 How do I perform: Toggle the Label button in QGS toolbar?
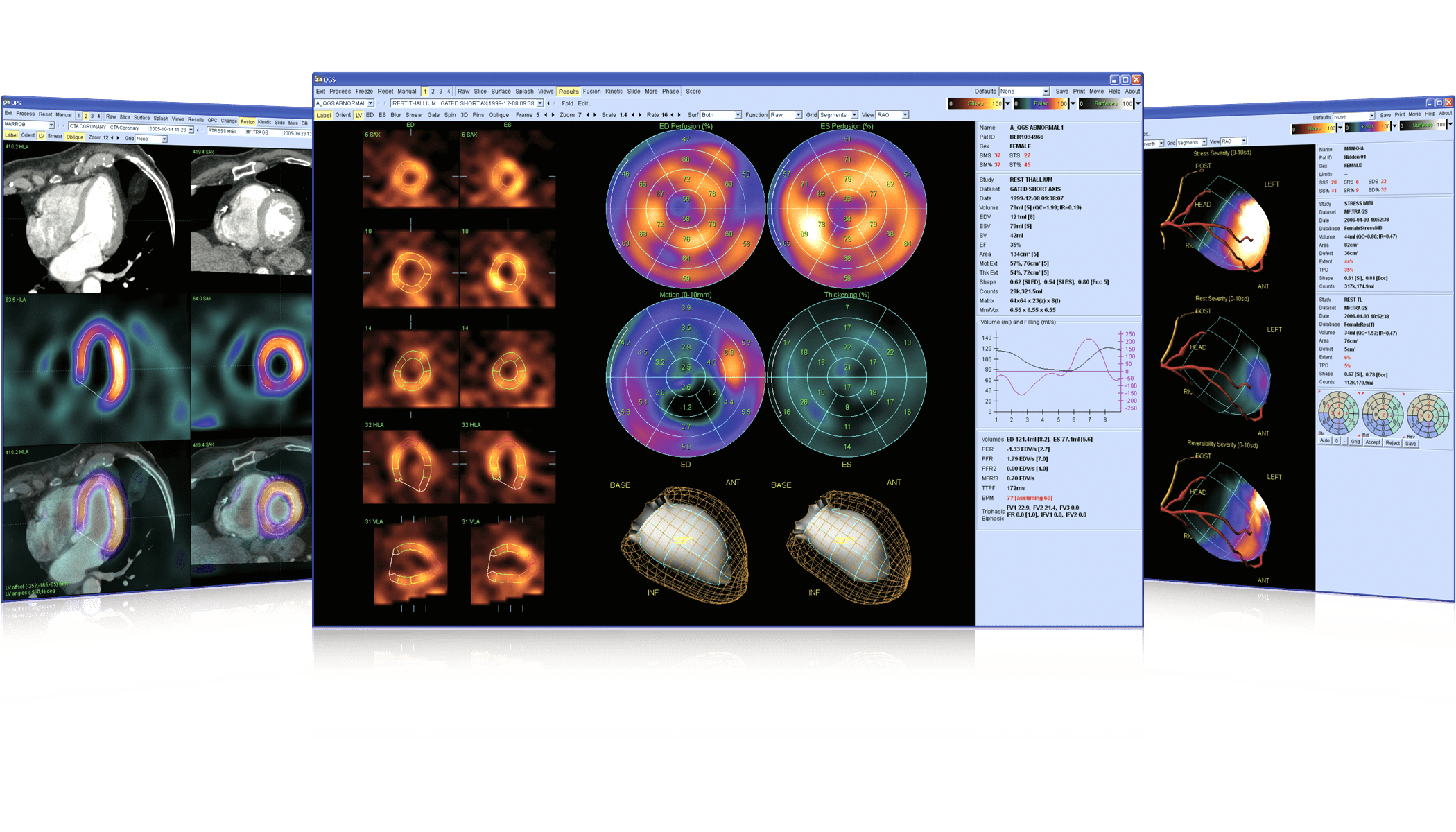click(324, 115)
